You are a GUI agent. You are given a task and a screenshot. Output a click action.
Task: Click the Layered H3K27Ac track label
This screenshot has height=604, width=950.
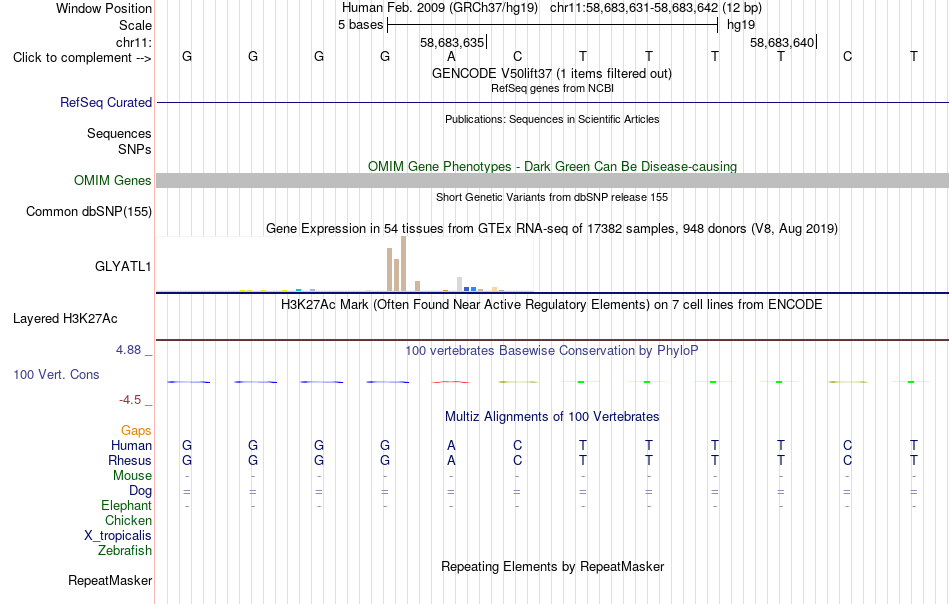pos(65,319)
